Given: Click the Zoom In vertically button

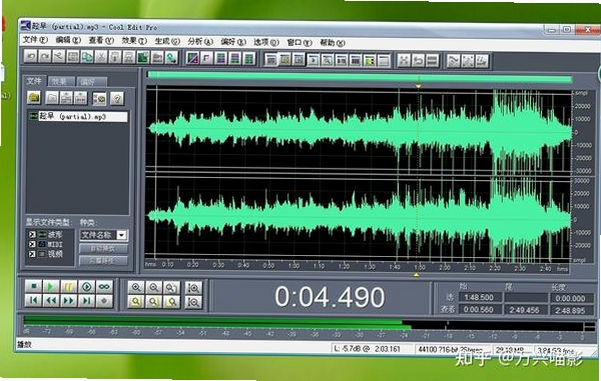Looking at the screenshot, I should click(x=193, y=288).
